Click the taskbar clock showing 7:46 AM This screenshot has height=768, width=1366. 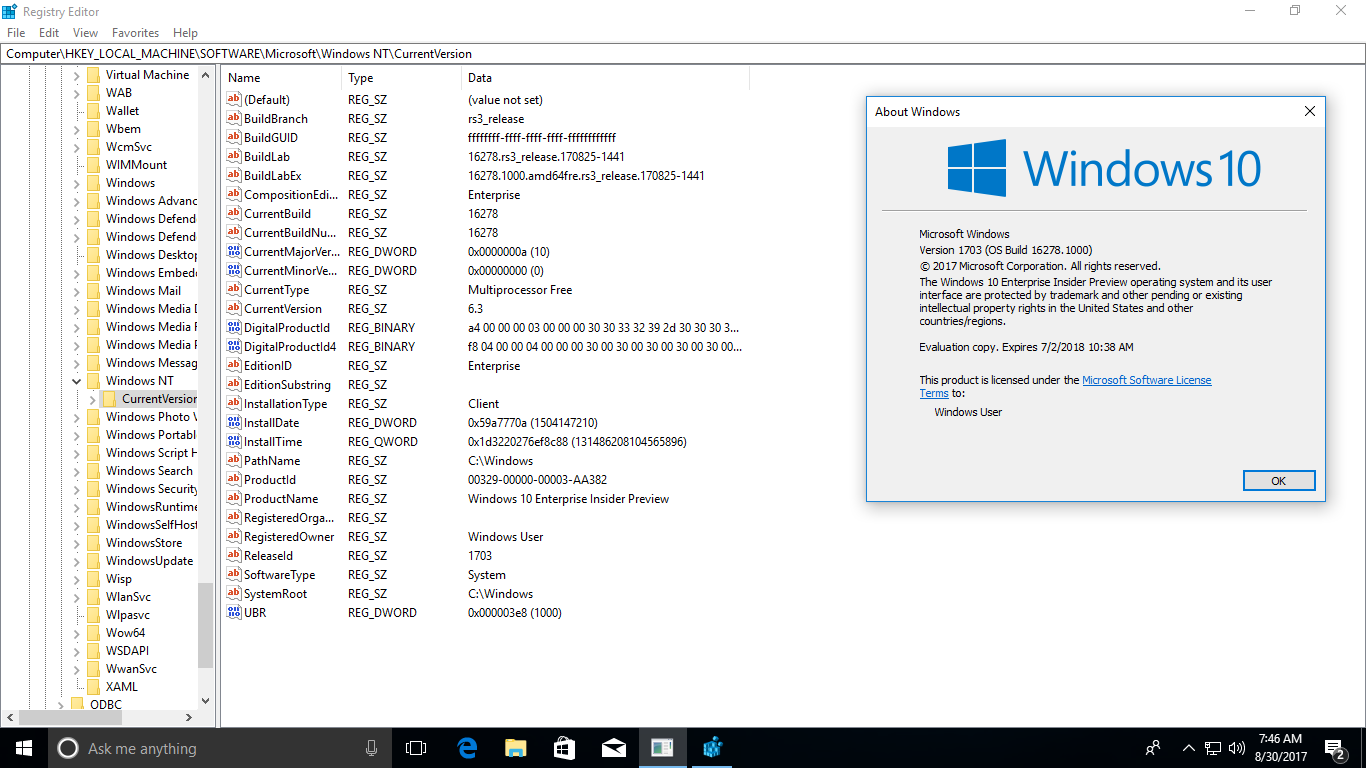coord(1279,748)
